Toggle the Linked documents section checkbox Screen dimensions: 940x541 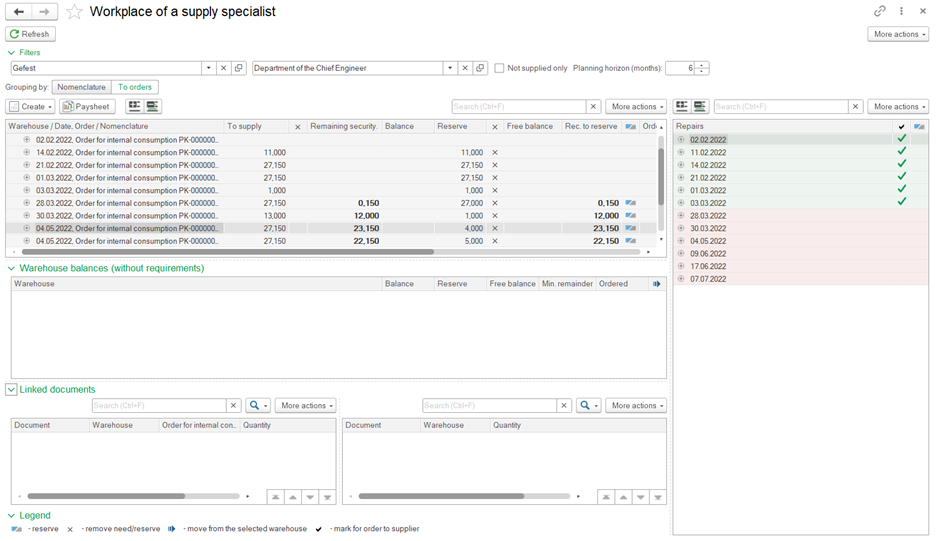pyautogui.click(x=12, y=390)
